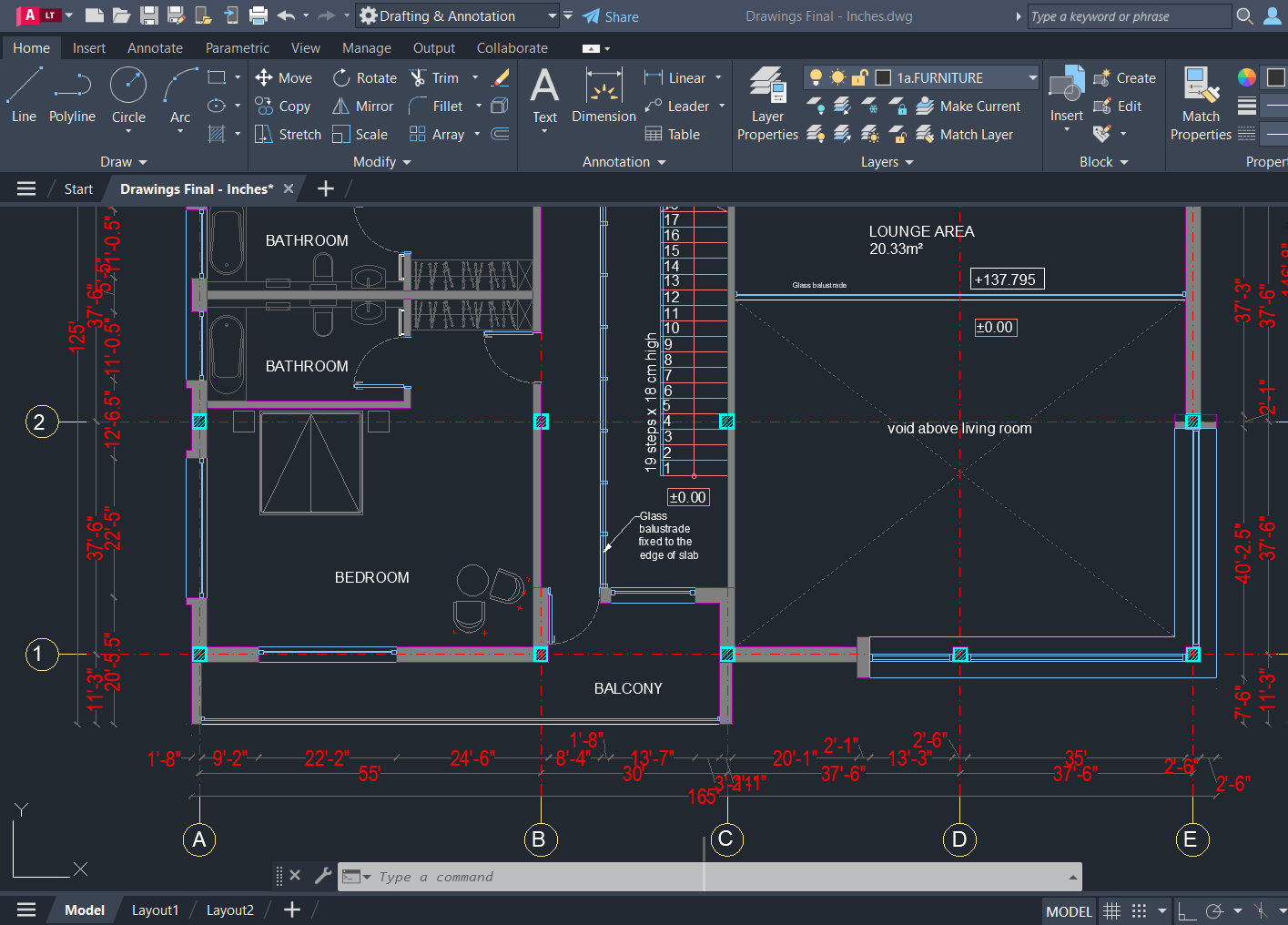1288x925 pixels.
Task: Toggle polar tracking in status bar
Action: [1214, 910]
